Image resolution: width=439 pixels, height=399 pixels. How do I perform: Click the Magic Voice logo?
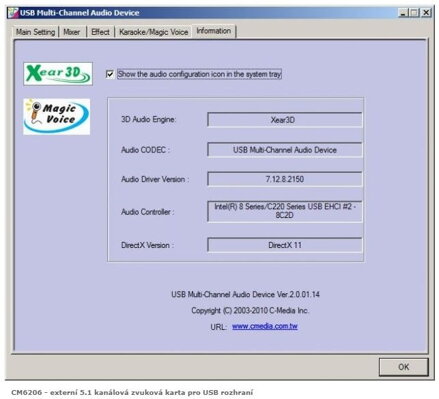(x=57, y=117)
